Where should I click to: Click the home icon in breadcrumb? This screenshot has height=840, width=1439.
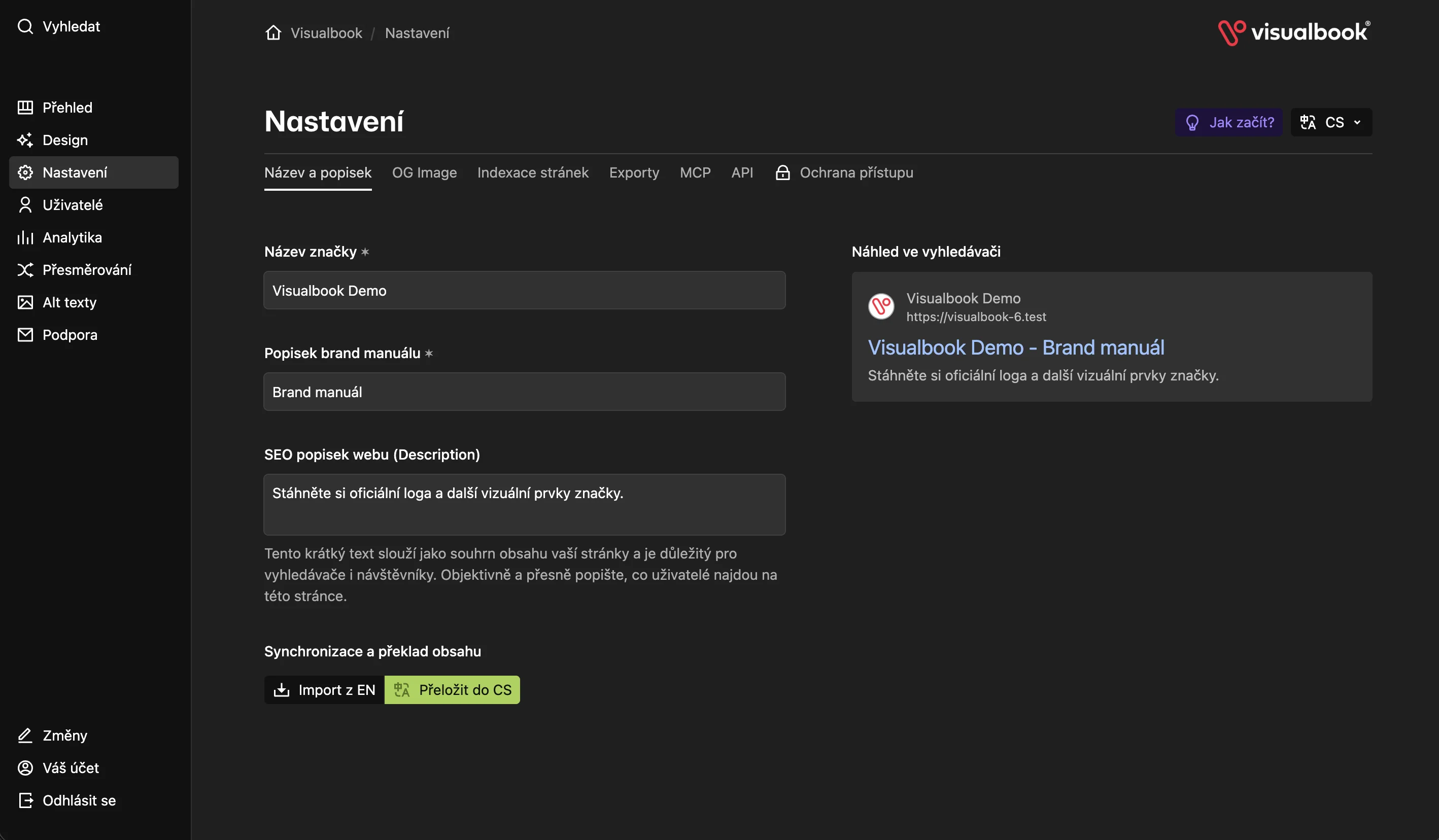click(273, 32)
